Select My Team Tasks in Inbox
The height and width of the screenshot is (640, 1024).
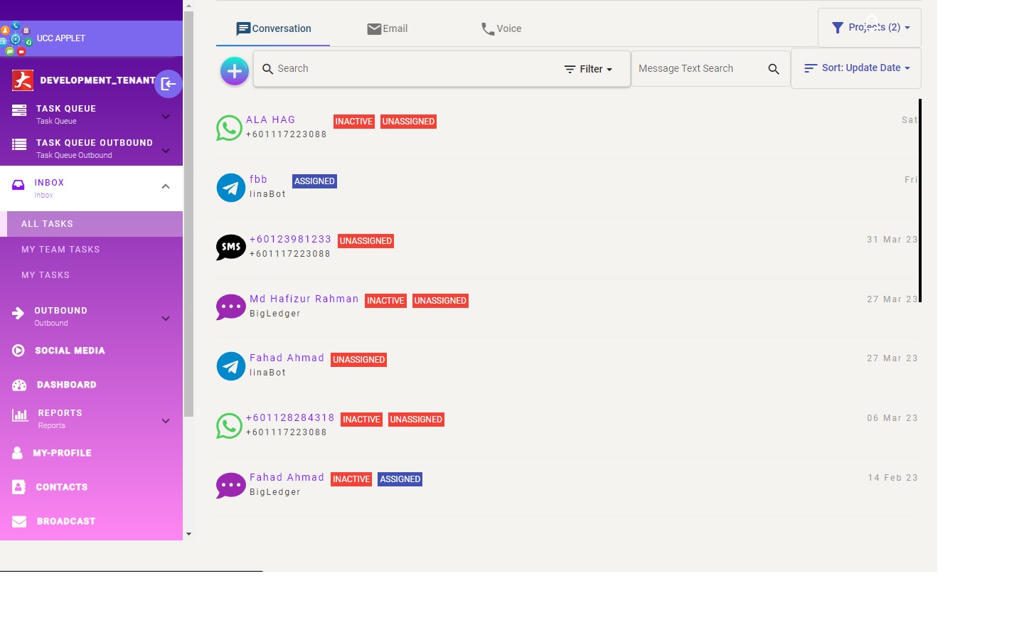tap(61, 250)
